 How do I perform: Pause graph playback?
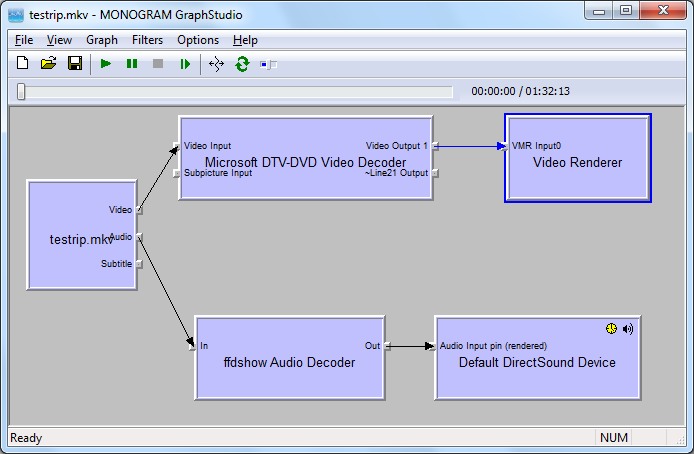pyautogui.click(x=131, y=64)
